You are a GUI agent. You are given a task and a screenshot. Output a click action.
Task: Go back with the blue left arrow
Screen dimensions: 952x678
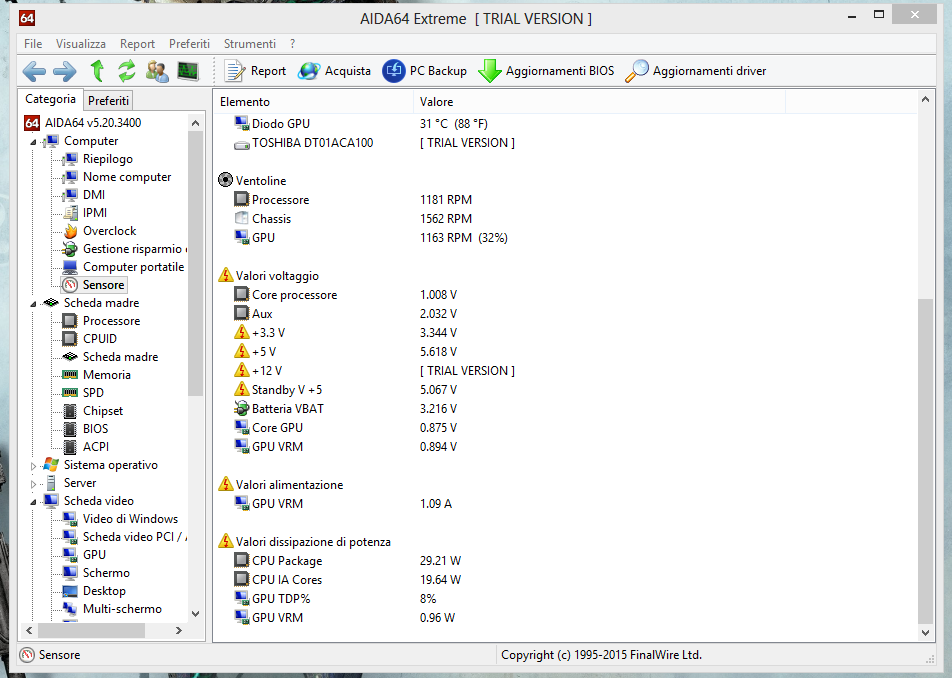34,71
